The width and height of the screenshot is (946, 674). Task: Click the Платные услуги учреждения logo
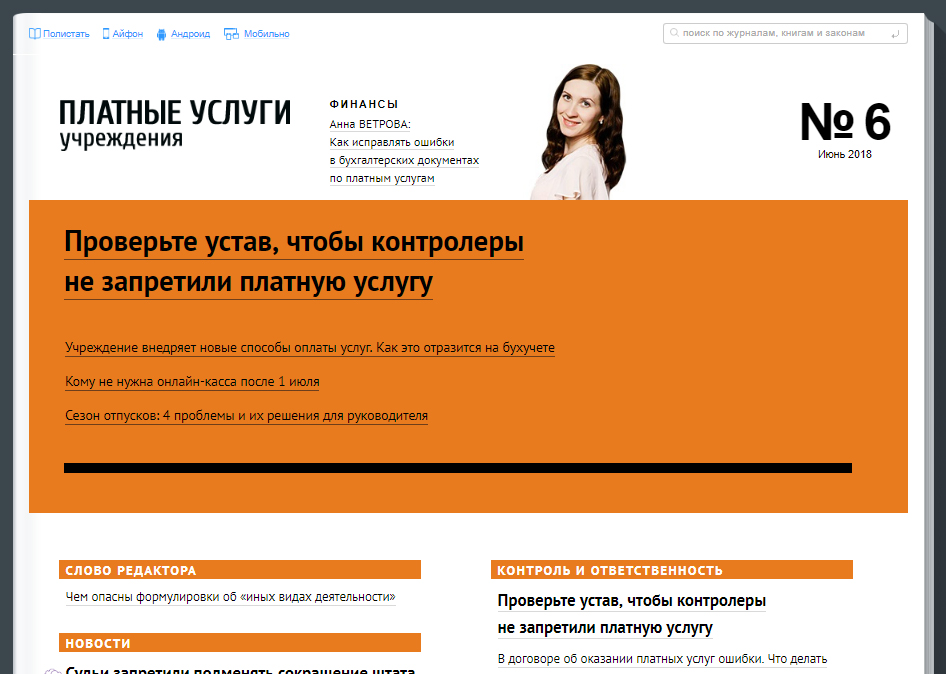(174, 123)
